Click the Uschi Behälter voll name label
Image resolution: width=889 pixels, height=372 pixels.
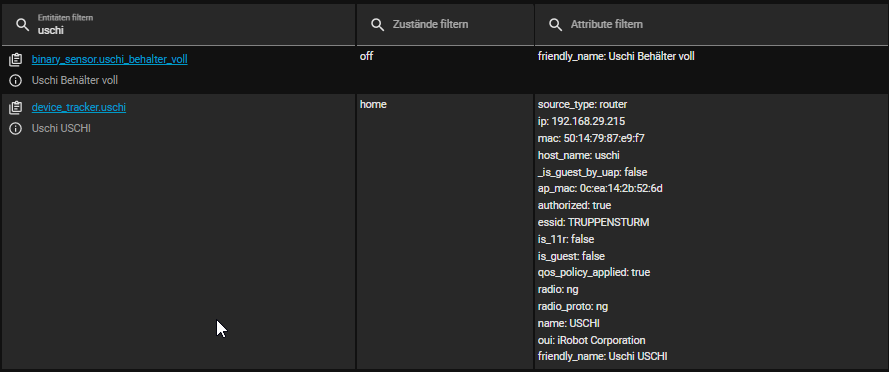tap(75, 81)
